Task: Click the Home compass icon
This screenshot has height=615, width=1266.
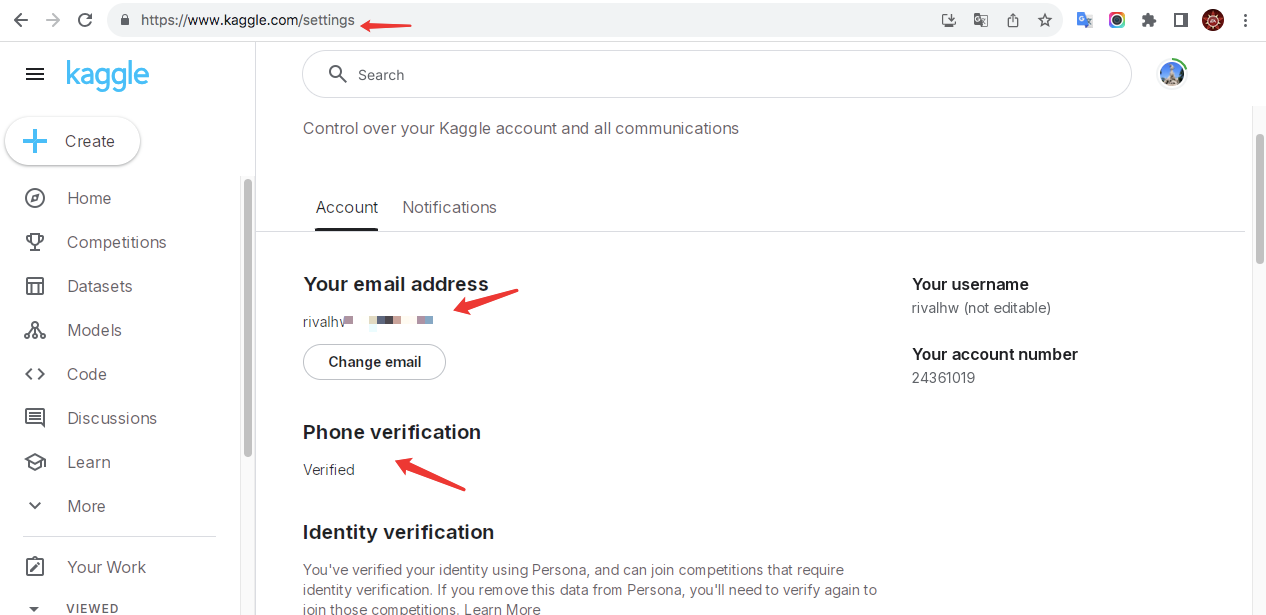Action: point(35,198)
